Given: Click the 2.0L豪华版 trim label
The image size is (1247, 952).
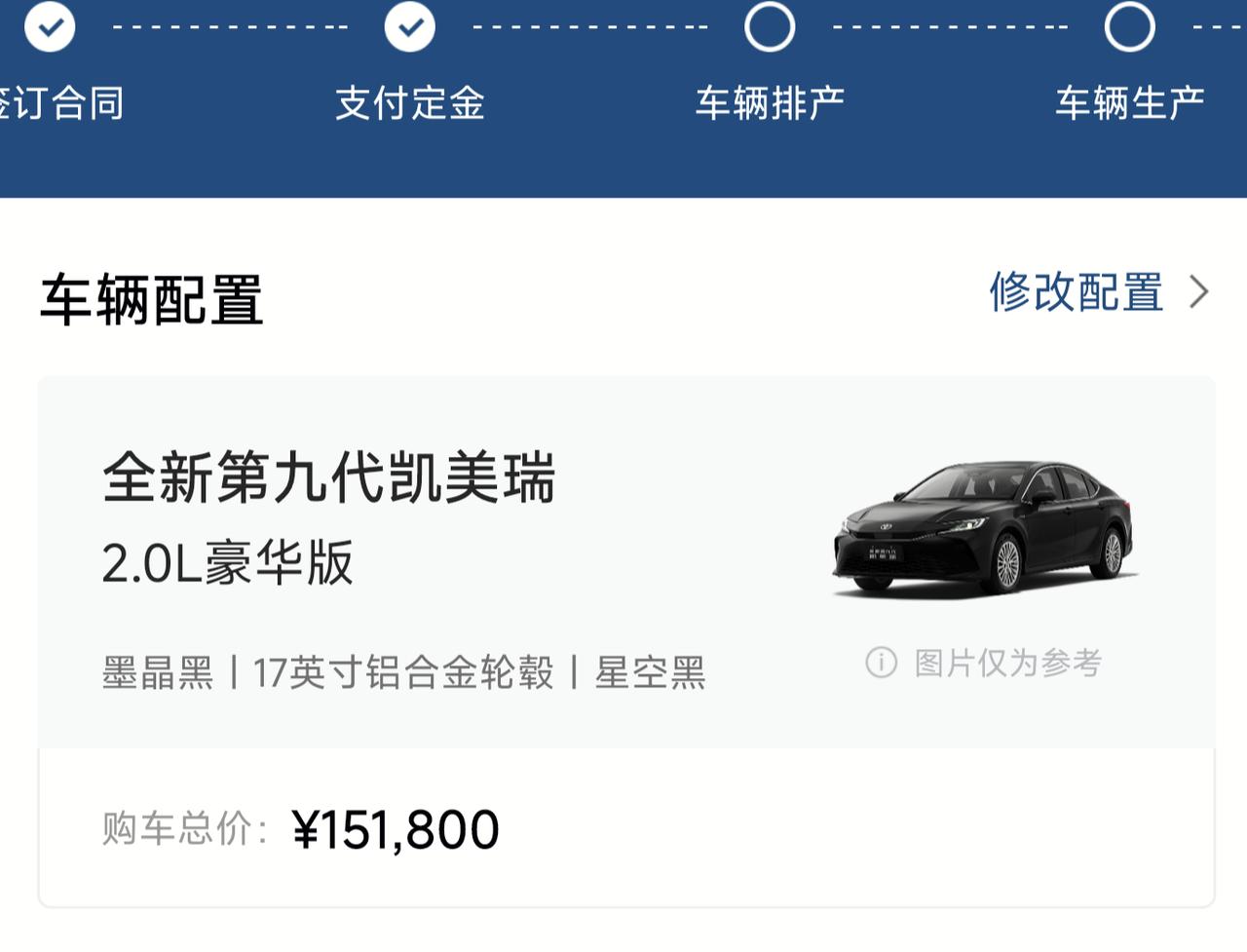Looking at the screenshot, I should pos(228,563).
